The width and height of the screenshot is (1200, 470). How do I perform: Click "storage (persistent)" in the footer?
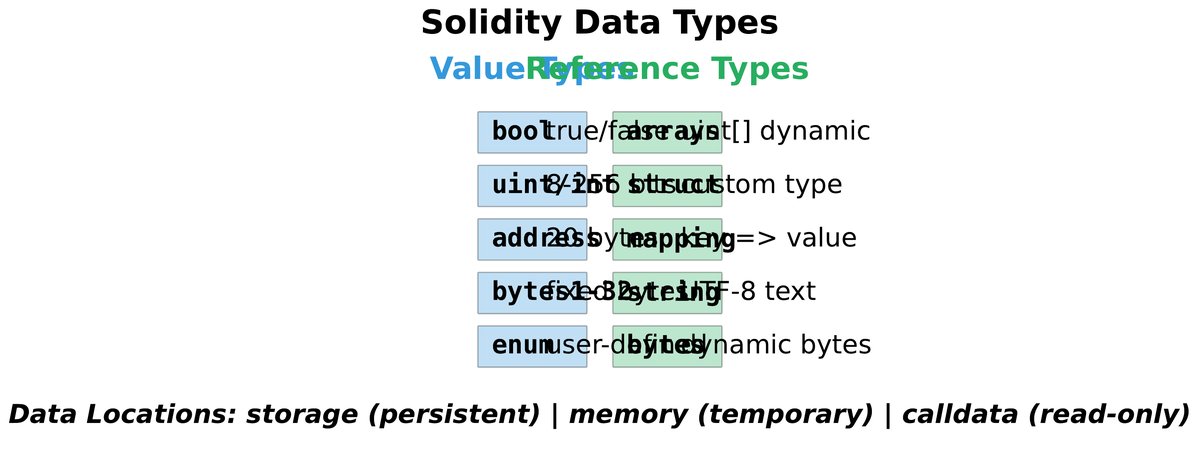pyautogui.click(x=393, y=415)
